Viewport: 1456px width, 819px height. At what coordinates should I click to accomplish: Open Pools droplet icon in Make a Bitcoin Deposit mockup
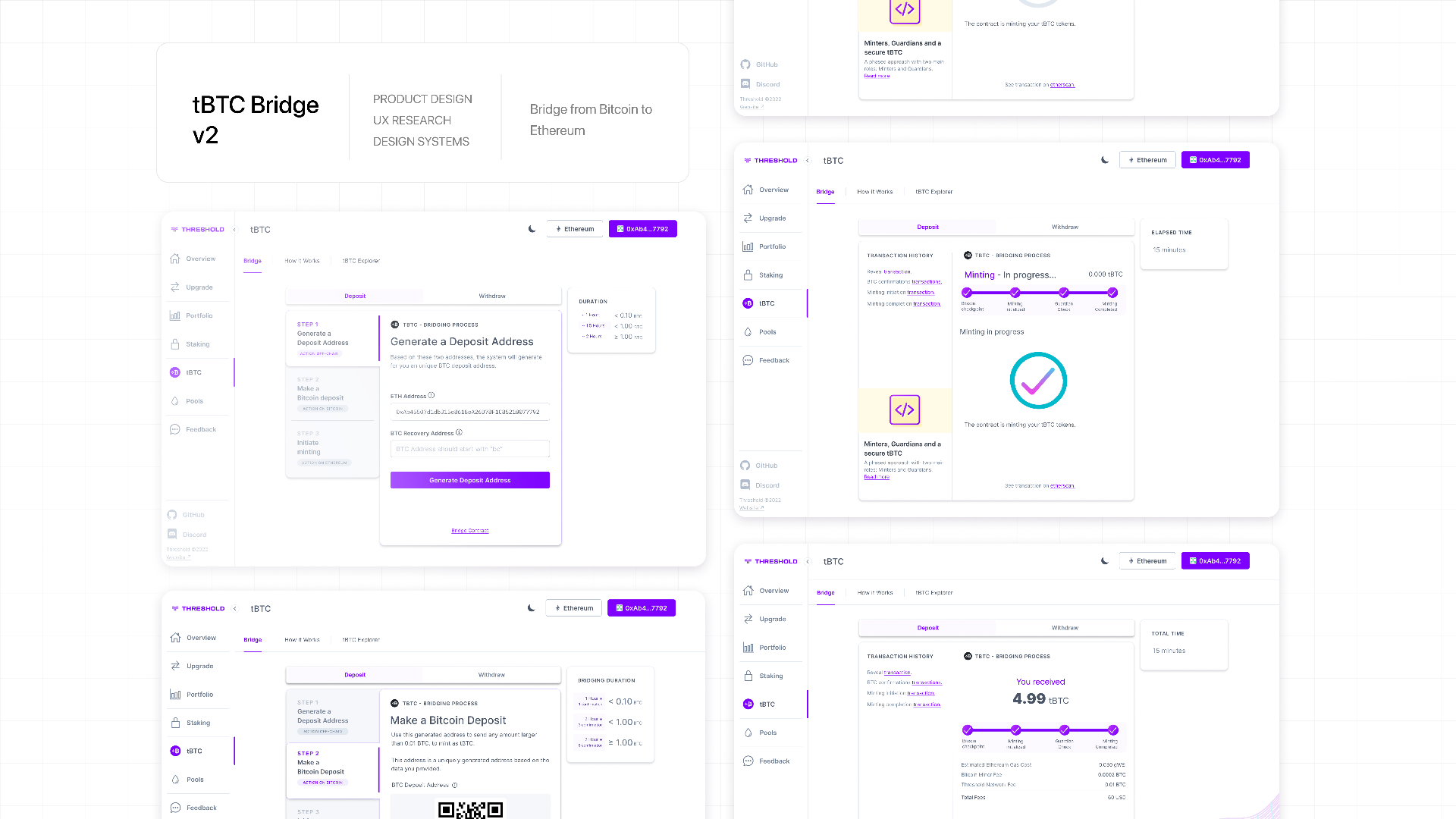[176, 780]
